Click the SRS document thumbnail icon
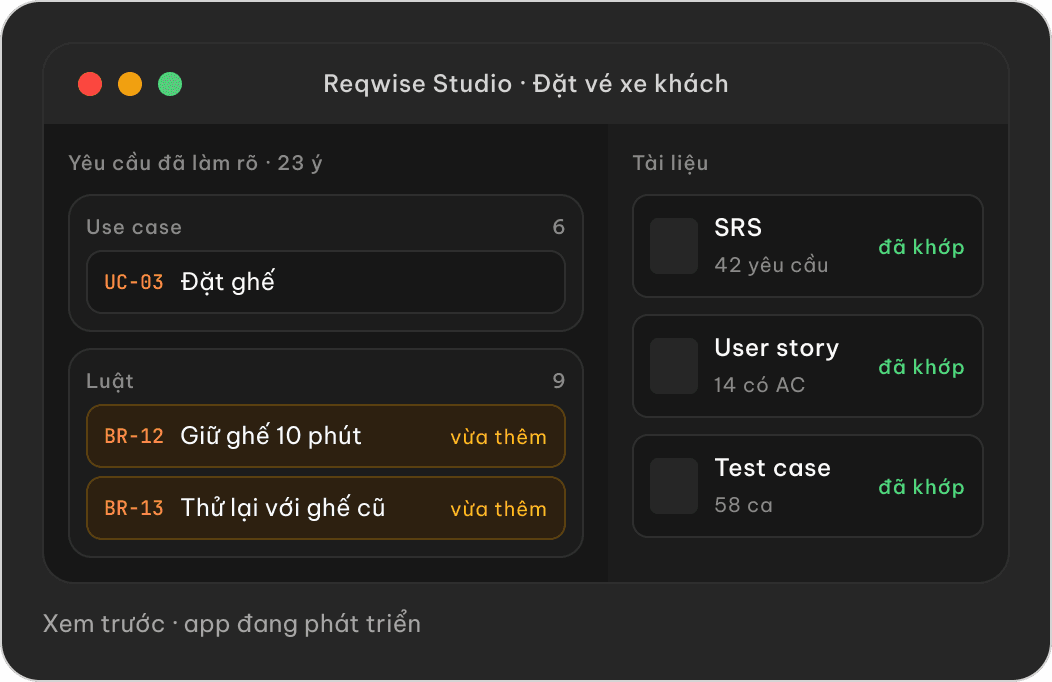This screenshot has width=1052, height=682. coord(674,245)
